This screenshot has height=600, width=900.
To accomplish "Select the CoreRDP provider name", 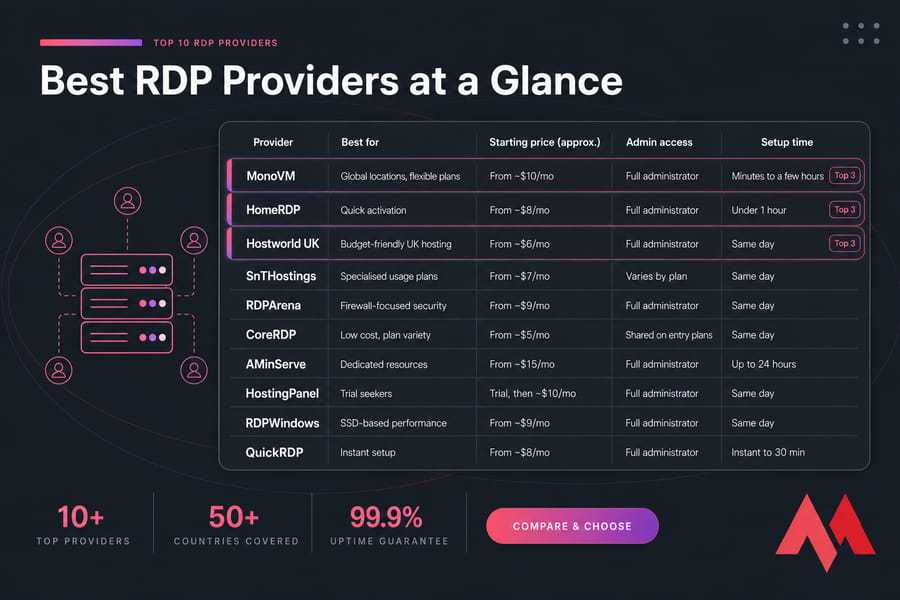I will (271, 335).
